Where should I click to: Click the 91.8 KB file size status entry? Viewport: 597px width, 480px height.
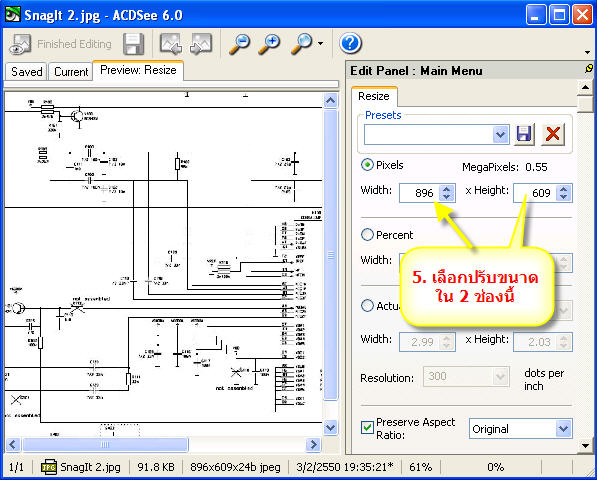pos(156,467)
